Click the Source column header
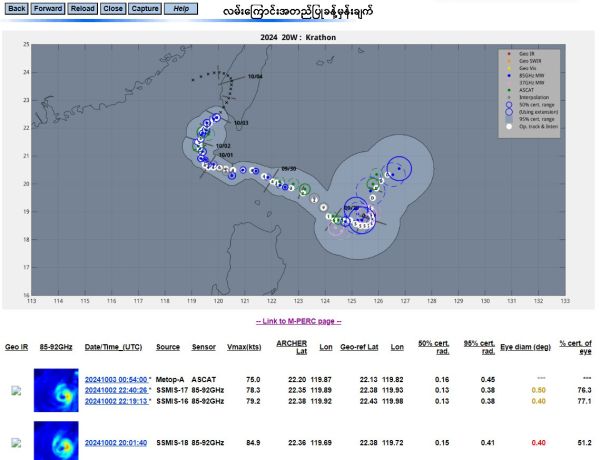600x460 pixels. pos(168,347)
